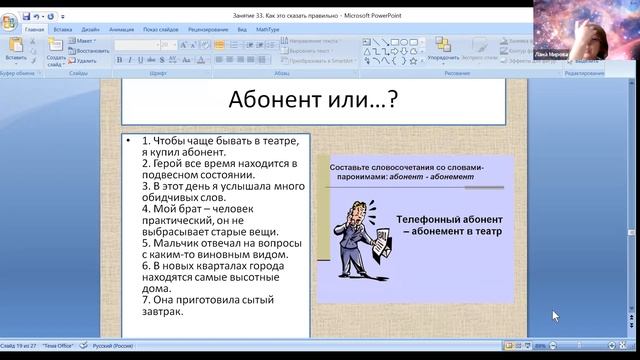Decrease font size with the smaller A icon
Screen dimensions: 640x360
pyautogui.click(x=193, y=45)
